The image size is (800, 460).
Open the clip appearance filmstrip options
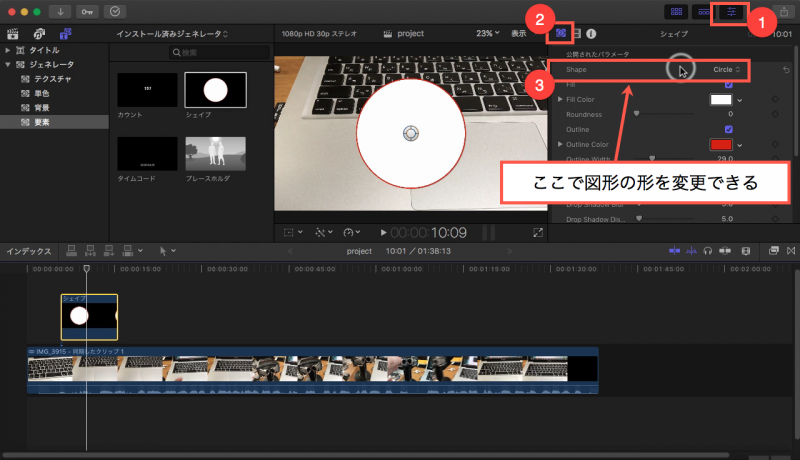point(745,250)
